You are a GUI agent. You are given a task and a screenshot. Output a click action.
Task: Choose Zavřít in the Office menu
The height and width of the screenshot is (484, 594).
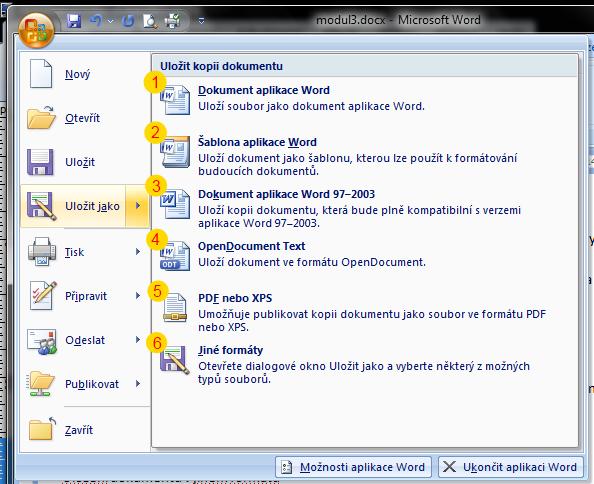coord(79,430)
